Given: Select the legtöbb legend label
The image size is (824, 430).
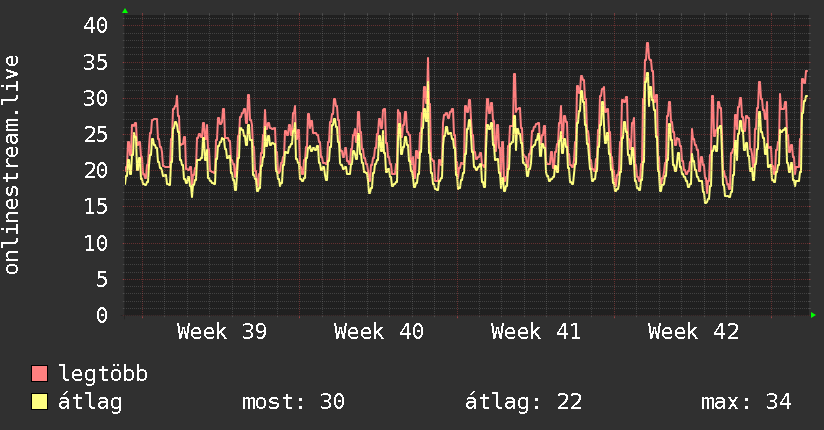Looking at the screenshot, I should [x=104, y=374].
